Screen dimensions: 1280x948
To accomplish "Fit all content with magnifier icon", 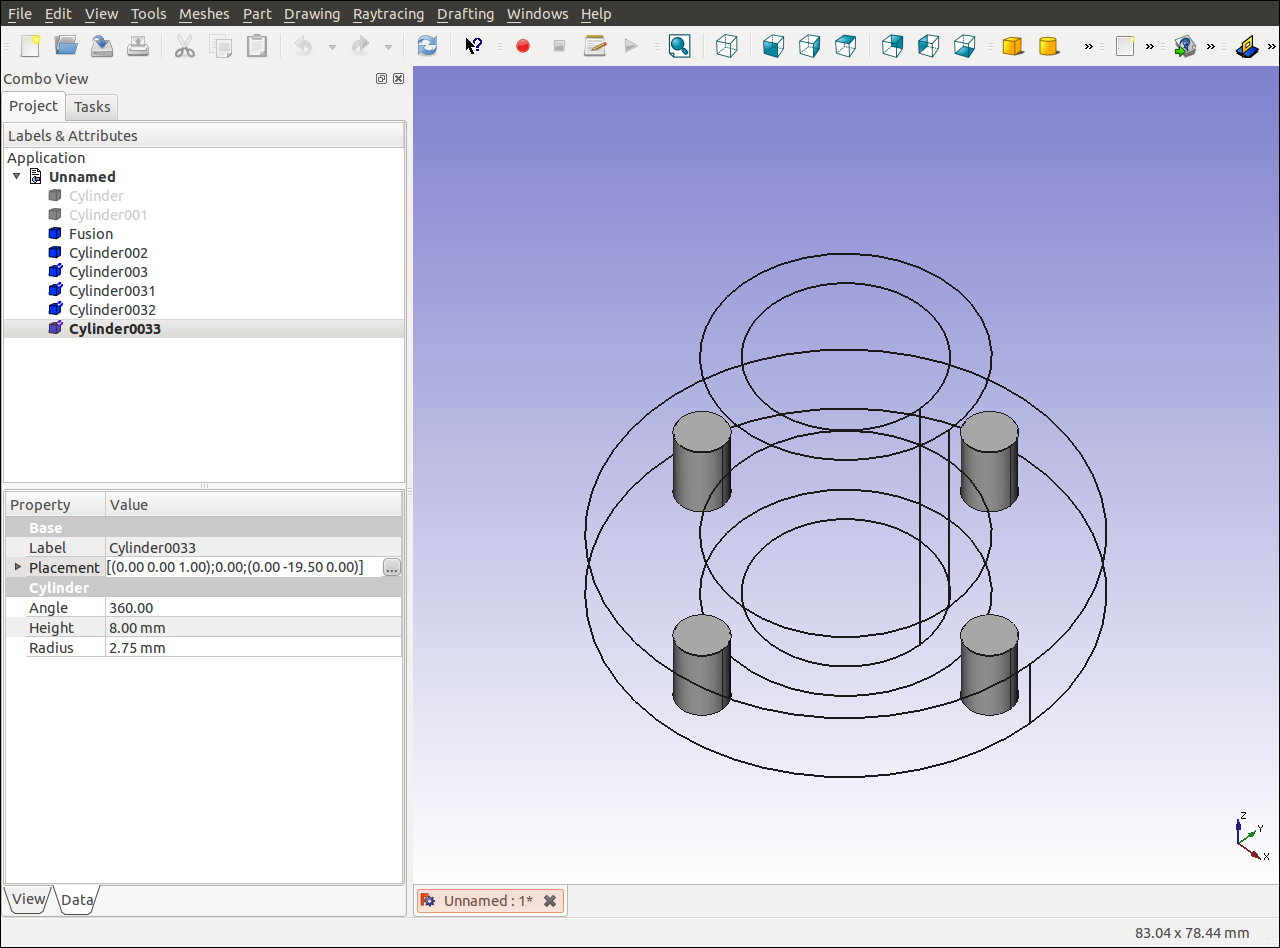I will 679,46.
